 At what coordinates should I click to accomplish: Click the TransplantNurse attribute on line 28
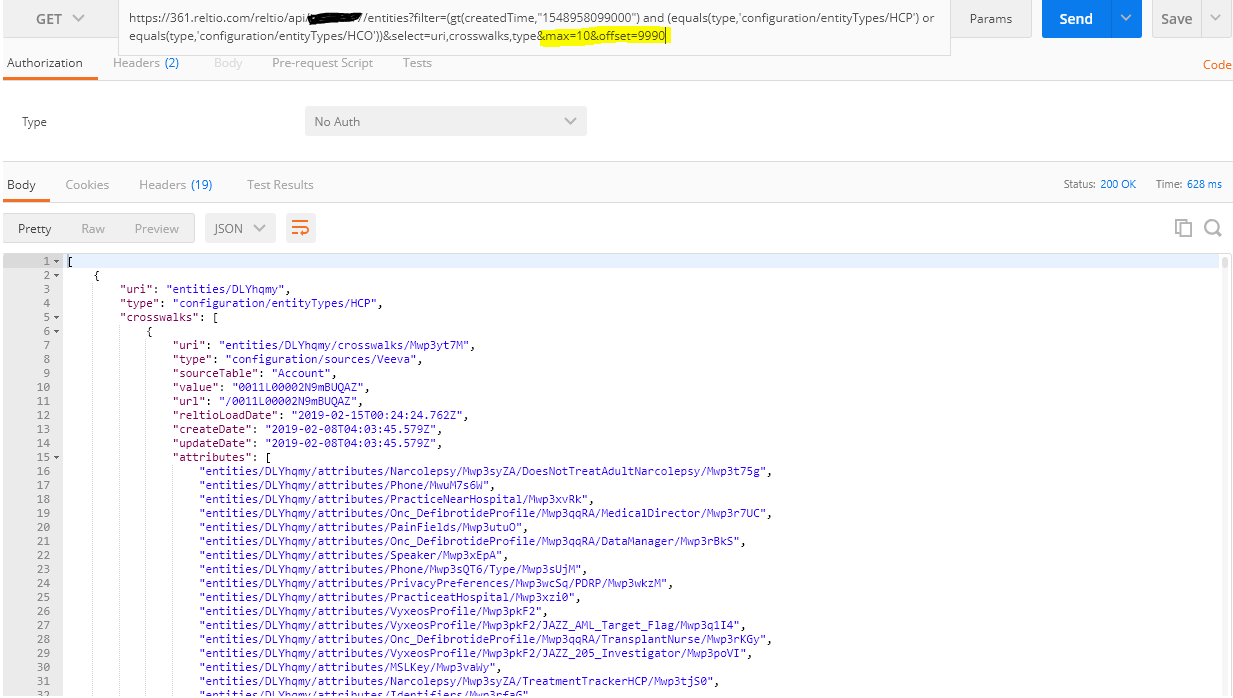(486, 639)
